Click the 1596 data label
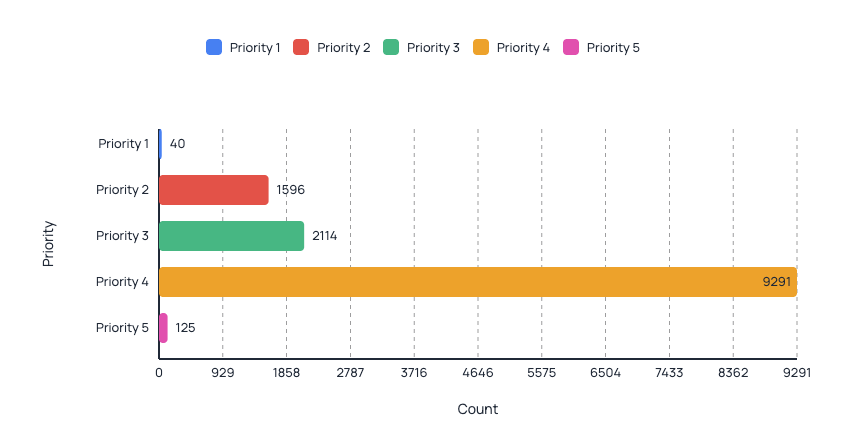This screenshot has width=845, height=441. point(290,190)
